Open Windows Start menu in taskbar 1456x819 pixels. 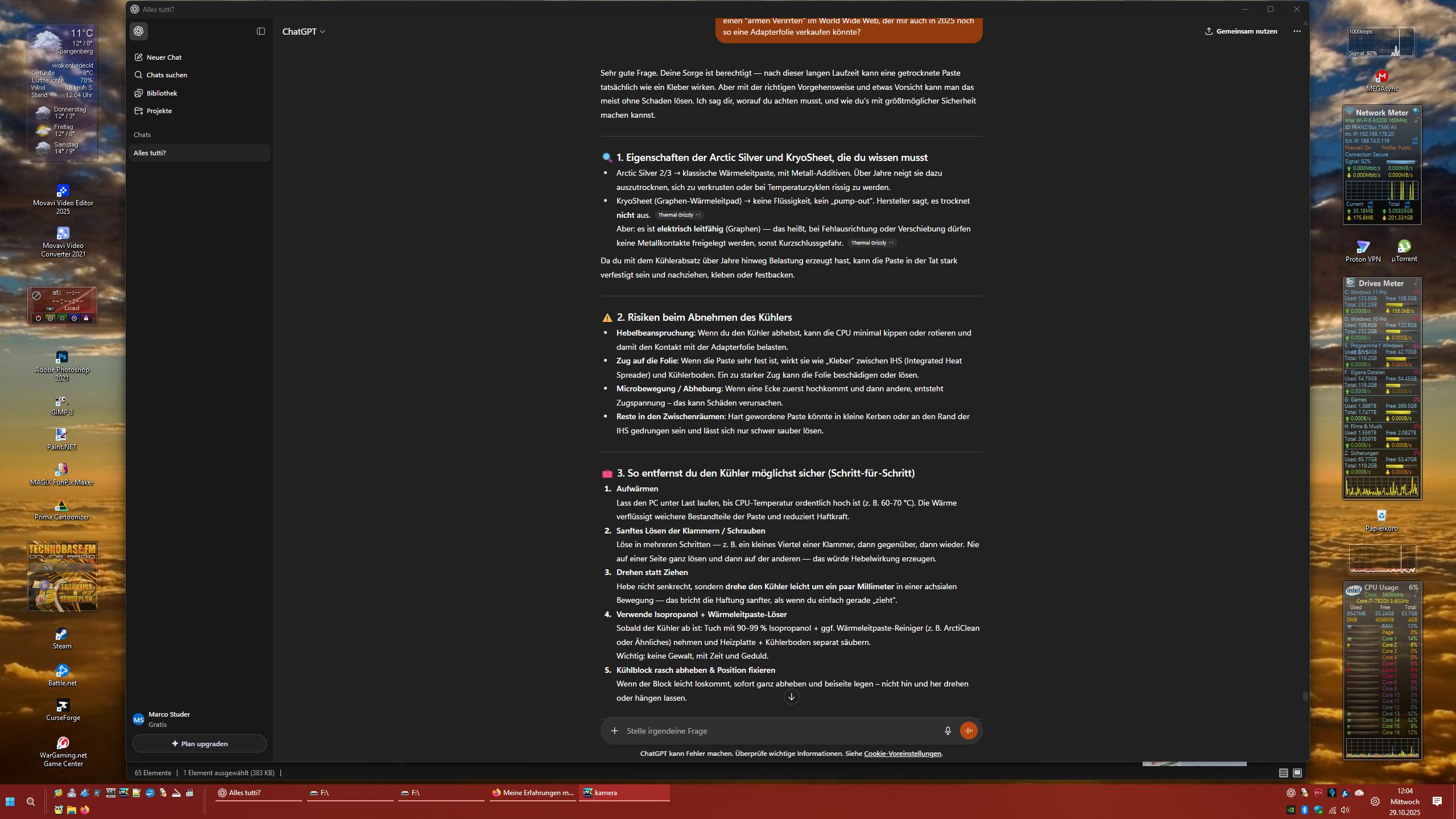[x=10, y=802]
